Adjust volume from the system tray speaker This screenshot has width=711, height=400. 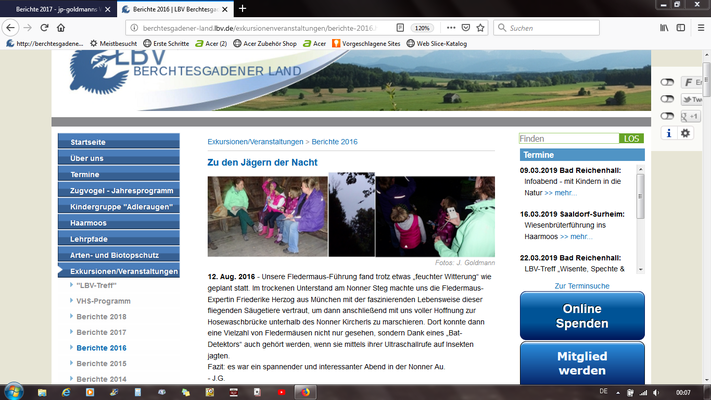click(x=656, y=392)
